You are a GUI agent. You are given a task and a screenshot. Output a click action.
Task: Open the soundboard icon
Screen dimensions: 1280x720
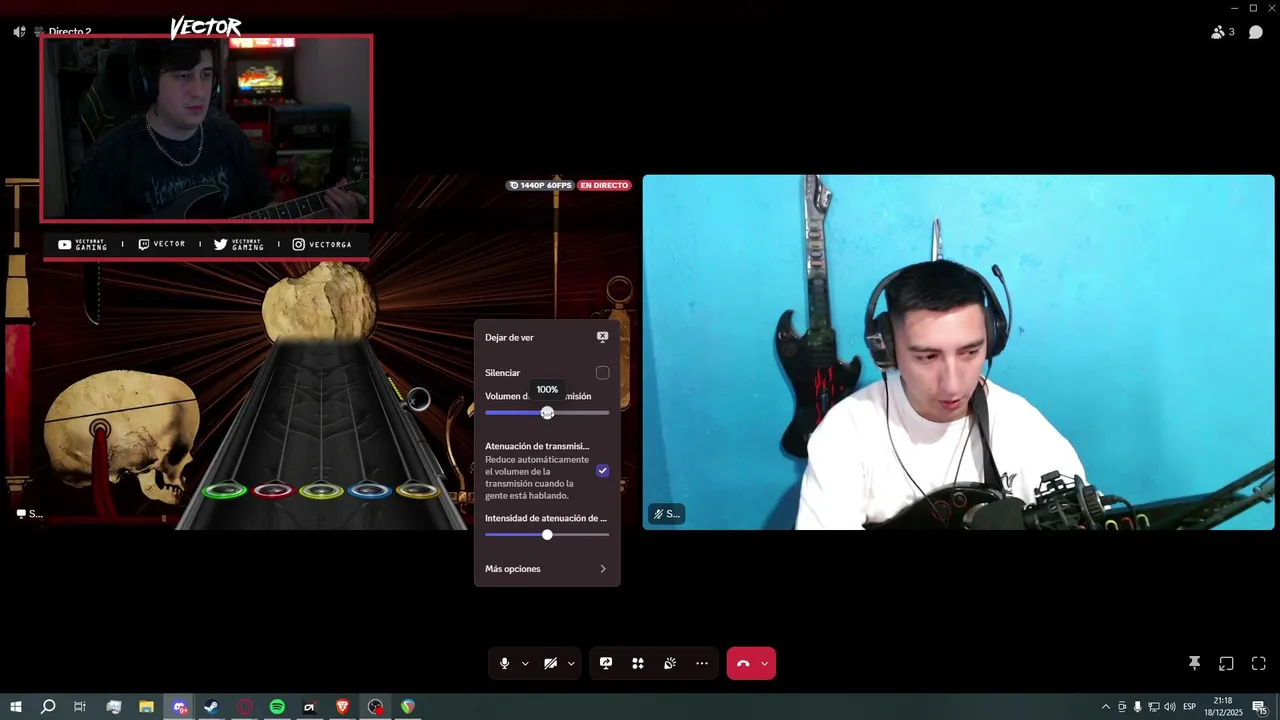click(x=670, y=663)
